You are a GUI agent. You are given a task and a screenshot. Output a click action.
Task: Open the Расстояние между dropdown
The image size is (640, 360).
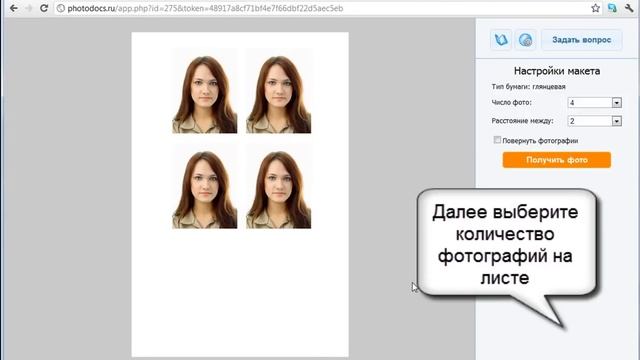tap(595, 121)
